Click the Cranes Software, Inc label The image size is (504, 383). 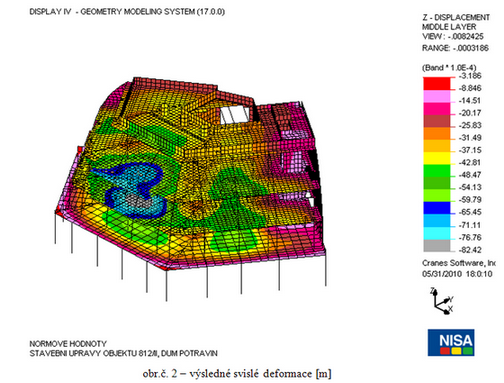[x=459, y=263]
